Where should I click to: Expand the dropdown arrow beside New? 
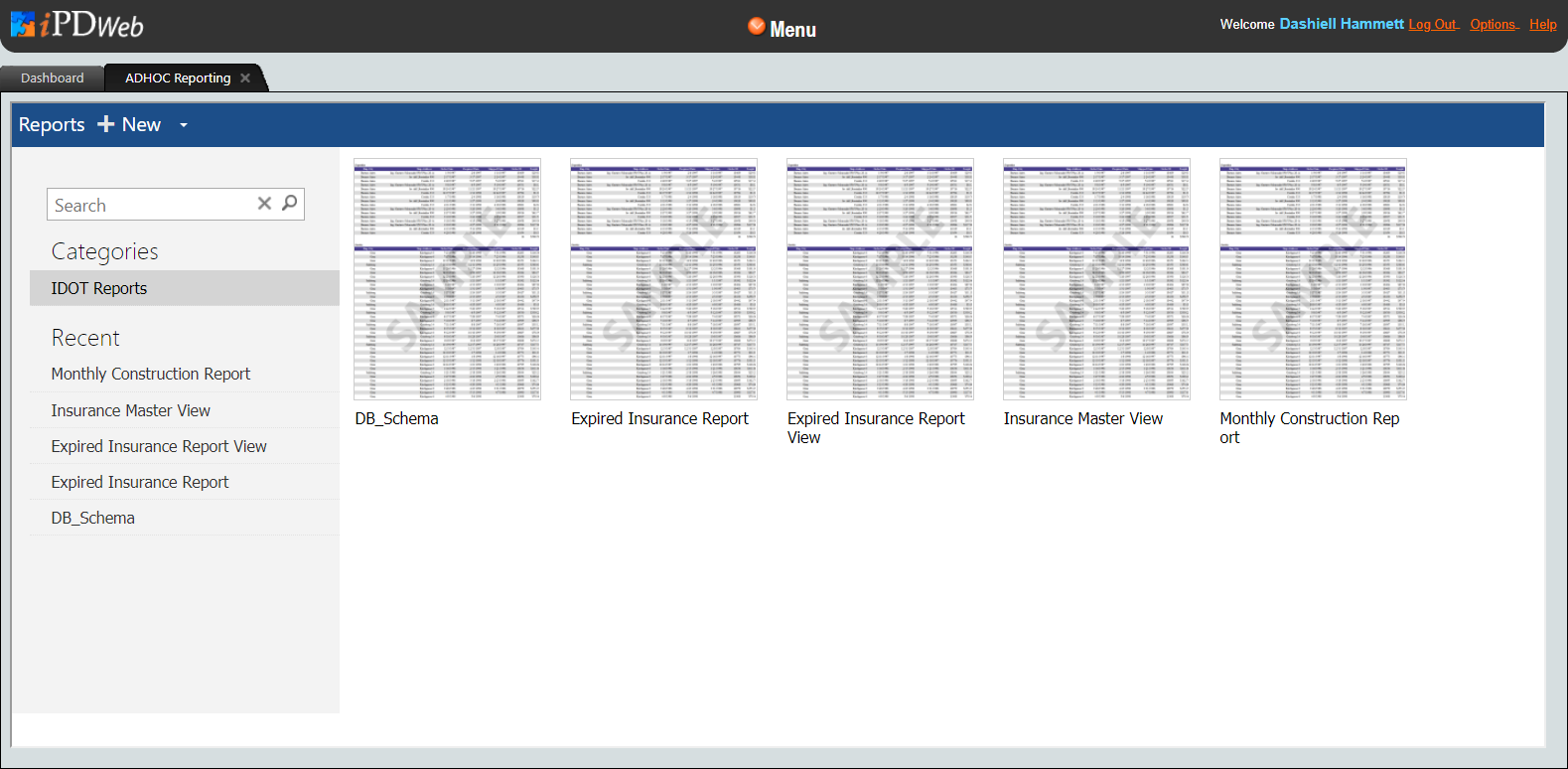[184, 125]
